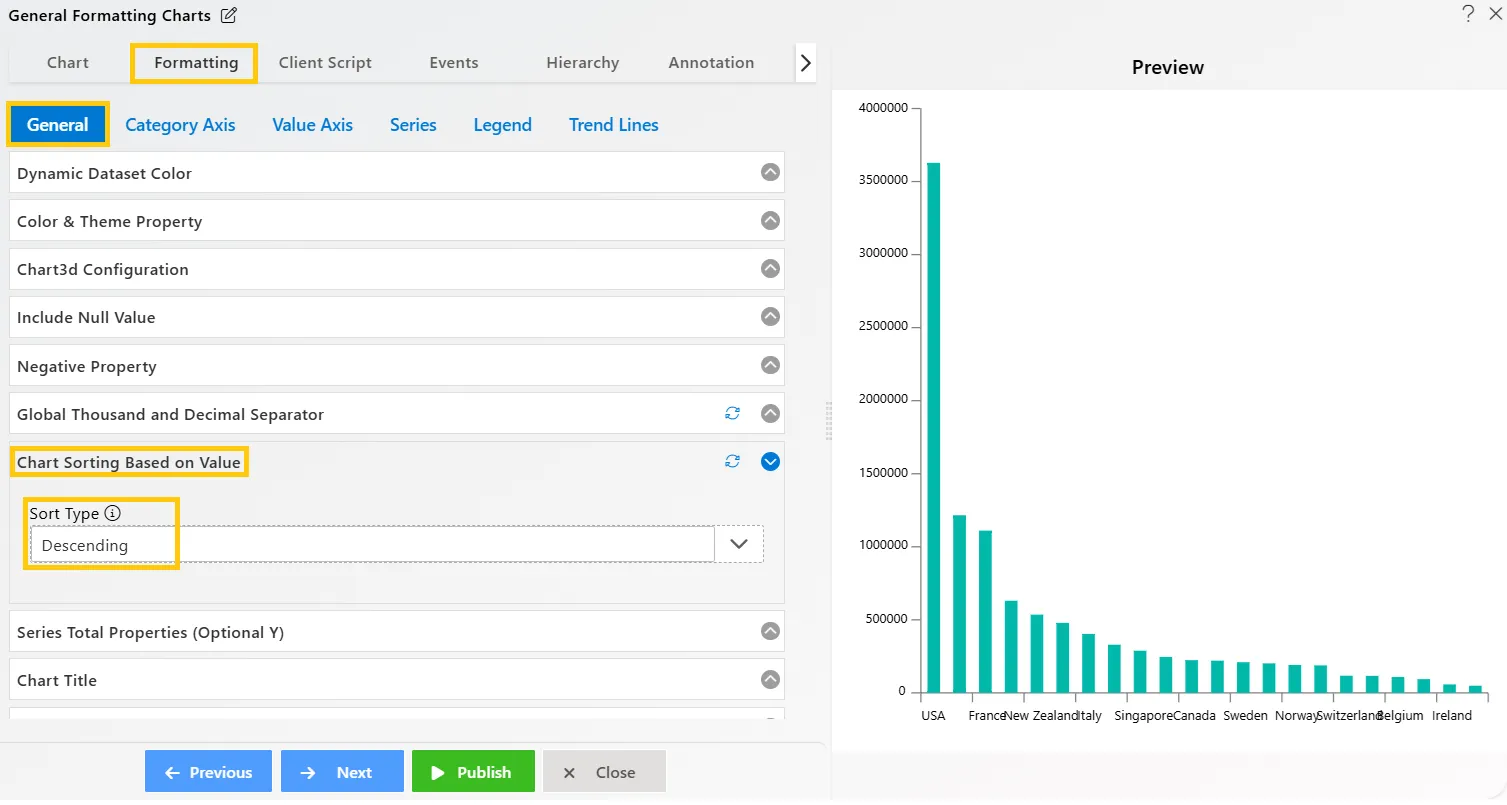Expand Series Total Properties section
1507x805 pixels.
770,631
